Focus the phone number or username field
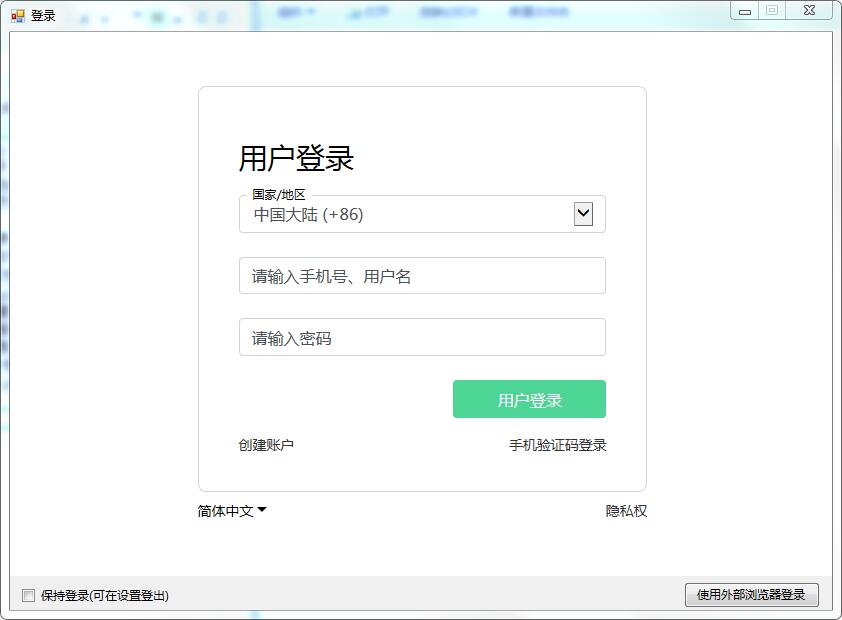The width and height of the screenshot is (842, 620). click(422, 276)
